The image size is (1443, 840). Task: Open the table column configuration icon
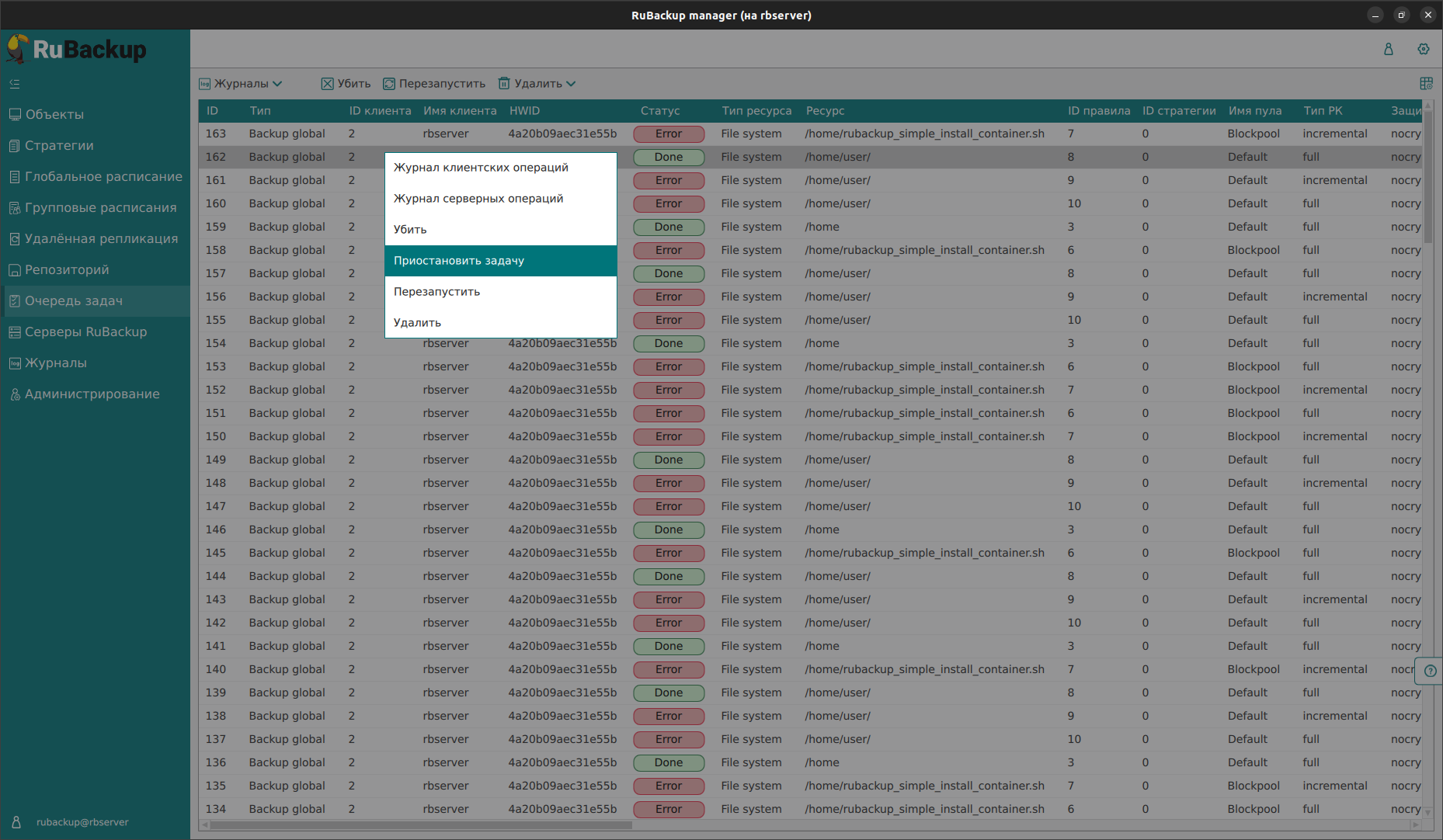click(1426, 84)
